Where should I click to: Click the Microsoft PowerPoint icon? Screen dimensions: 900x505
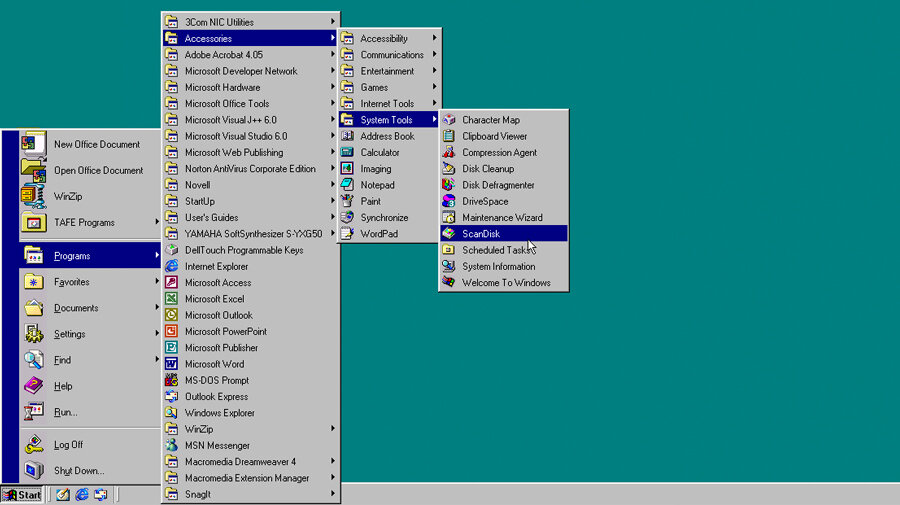coord(171,331)
